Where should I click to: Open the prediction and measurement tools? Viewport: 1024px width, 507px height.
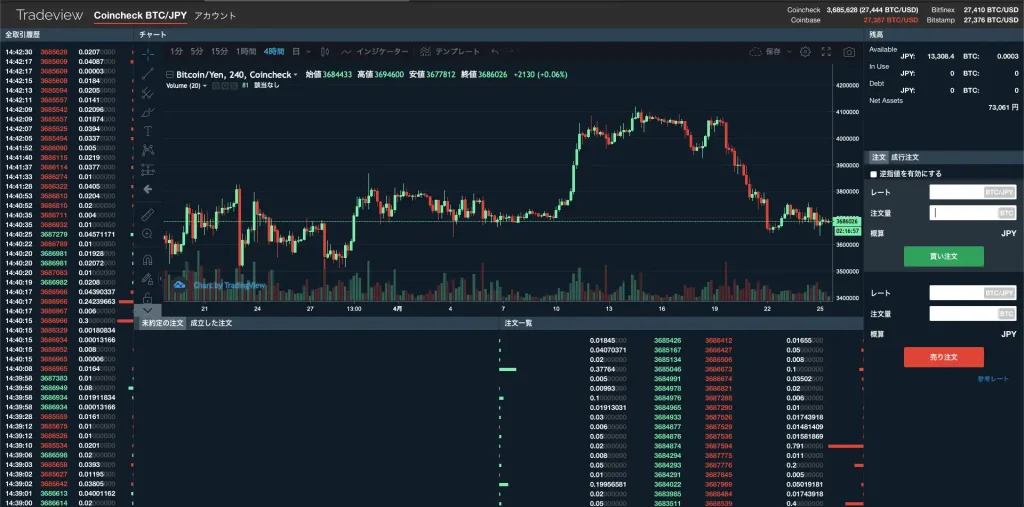148,169
